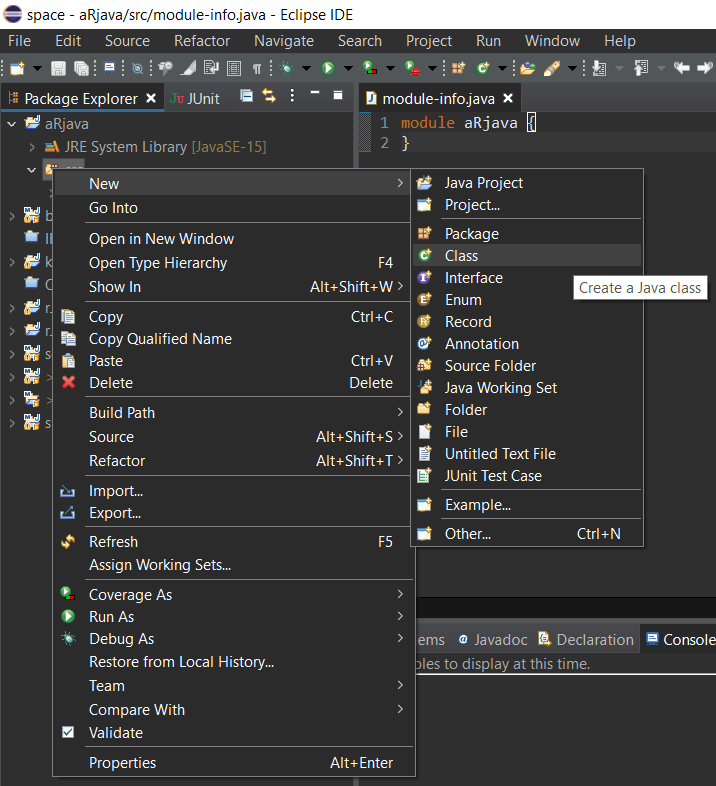
Task: Click Open Type Hierarchy in context menu
Action: [234, 263]
